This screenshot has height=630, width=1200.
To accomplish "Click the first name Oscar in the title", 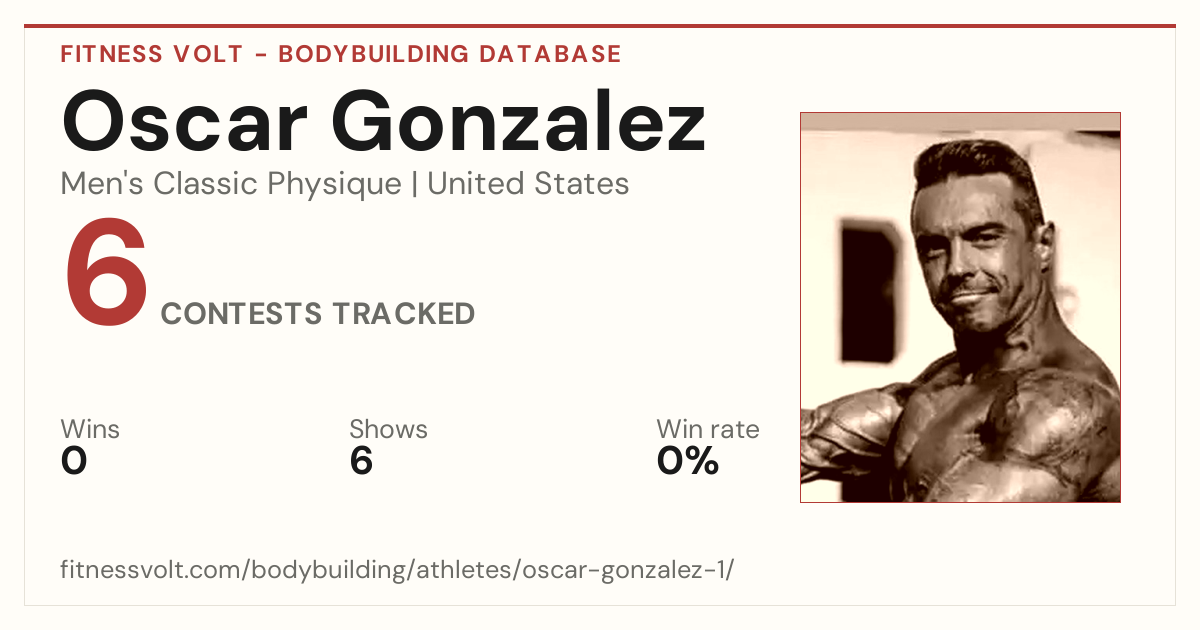I will coord(187,122).
